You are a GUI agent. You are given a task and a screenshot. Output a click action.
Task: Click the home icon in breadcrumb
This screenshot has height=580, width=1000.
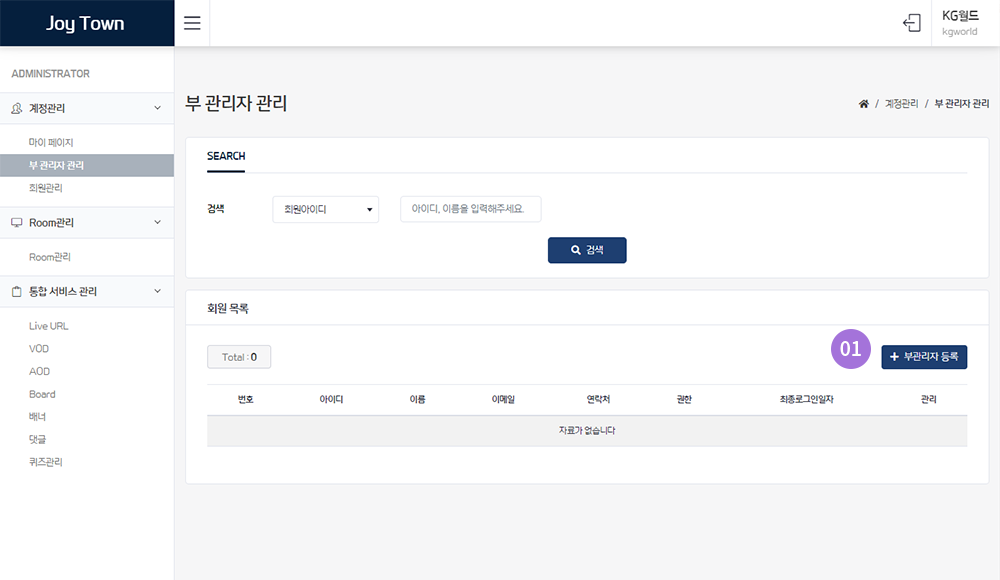click(x=863, y=104)
